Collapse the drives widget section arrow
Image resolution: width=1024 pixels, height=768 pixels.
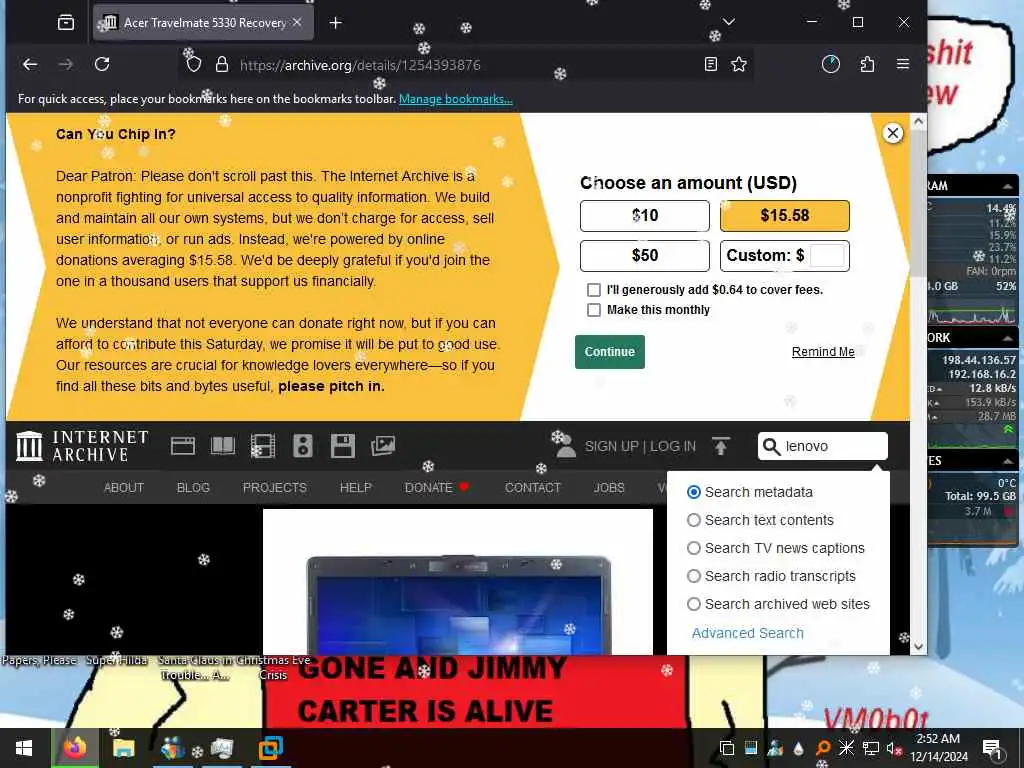click(1008, 460)
